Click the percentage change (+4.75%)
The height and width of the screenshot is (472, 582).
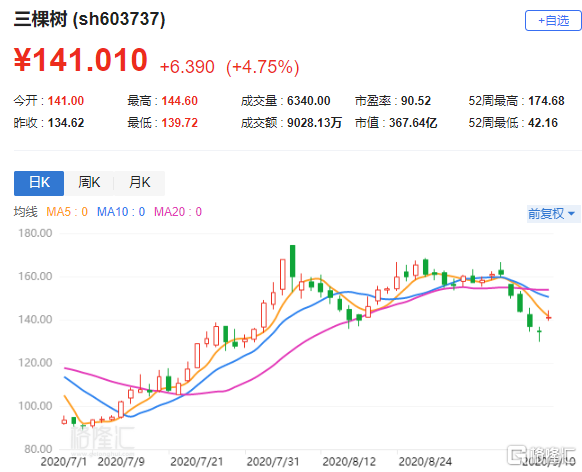click(x=262, y=67)
